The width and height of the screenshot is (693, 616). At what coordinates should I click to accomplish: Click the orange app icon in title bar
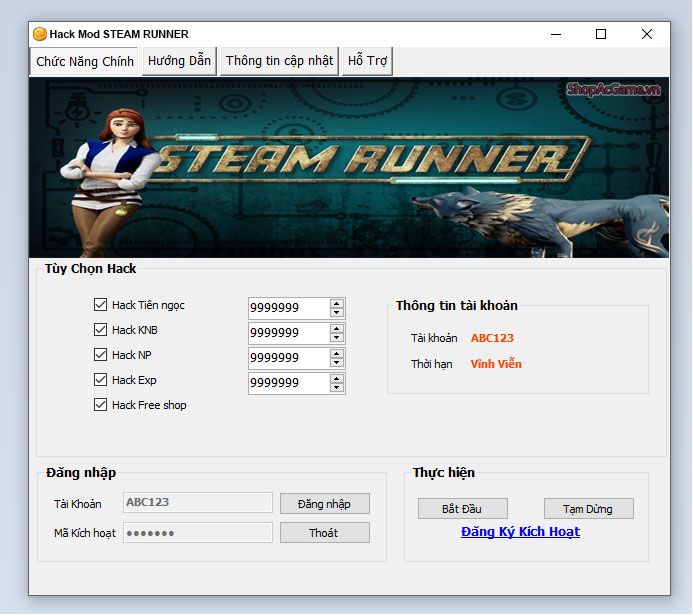40,34
